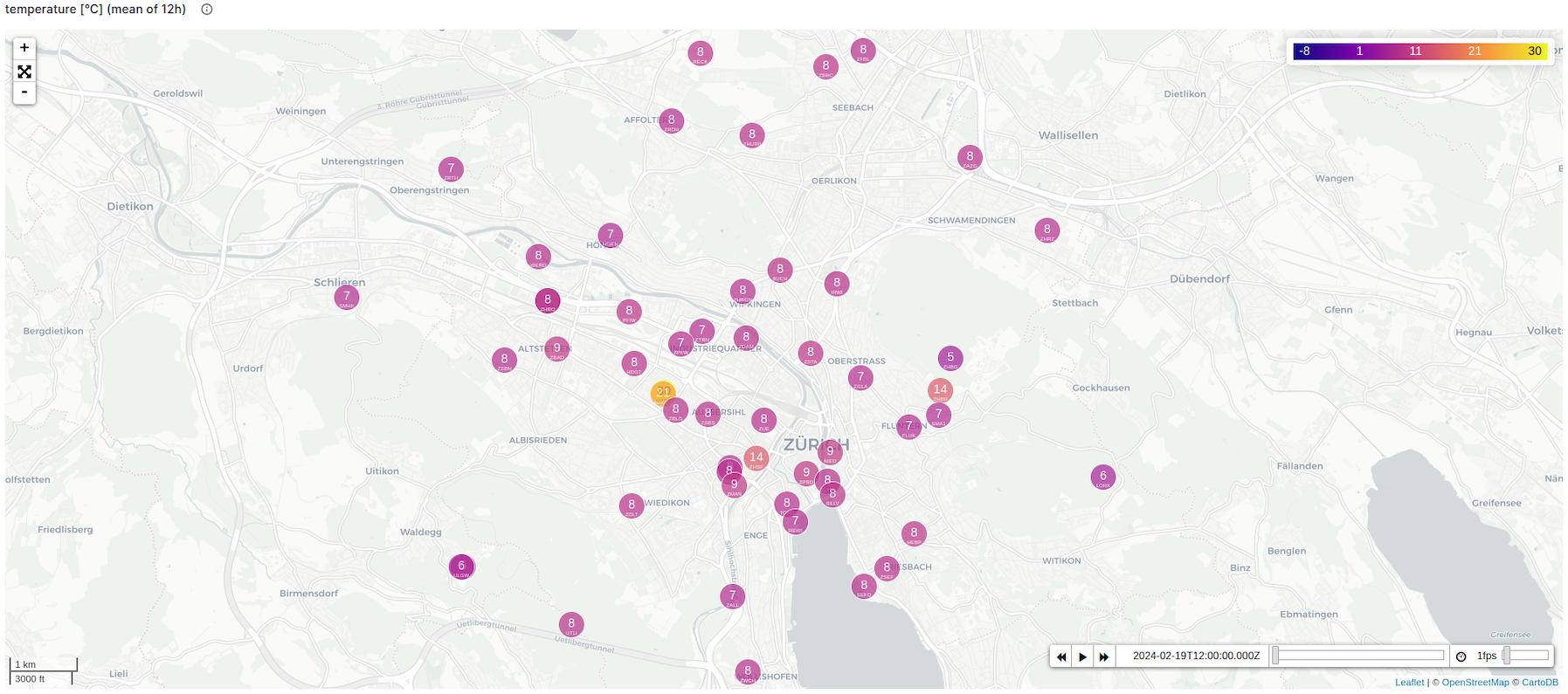The image size is (1568, 694).
Task: Select the ZHBG station marker showing 5
Action: point(950,358)
